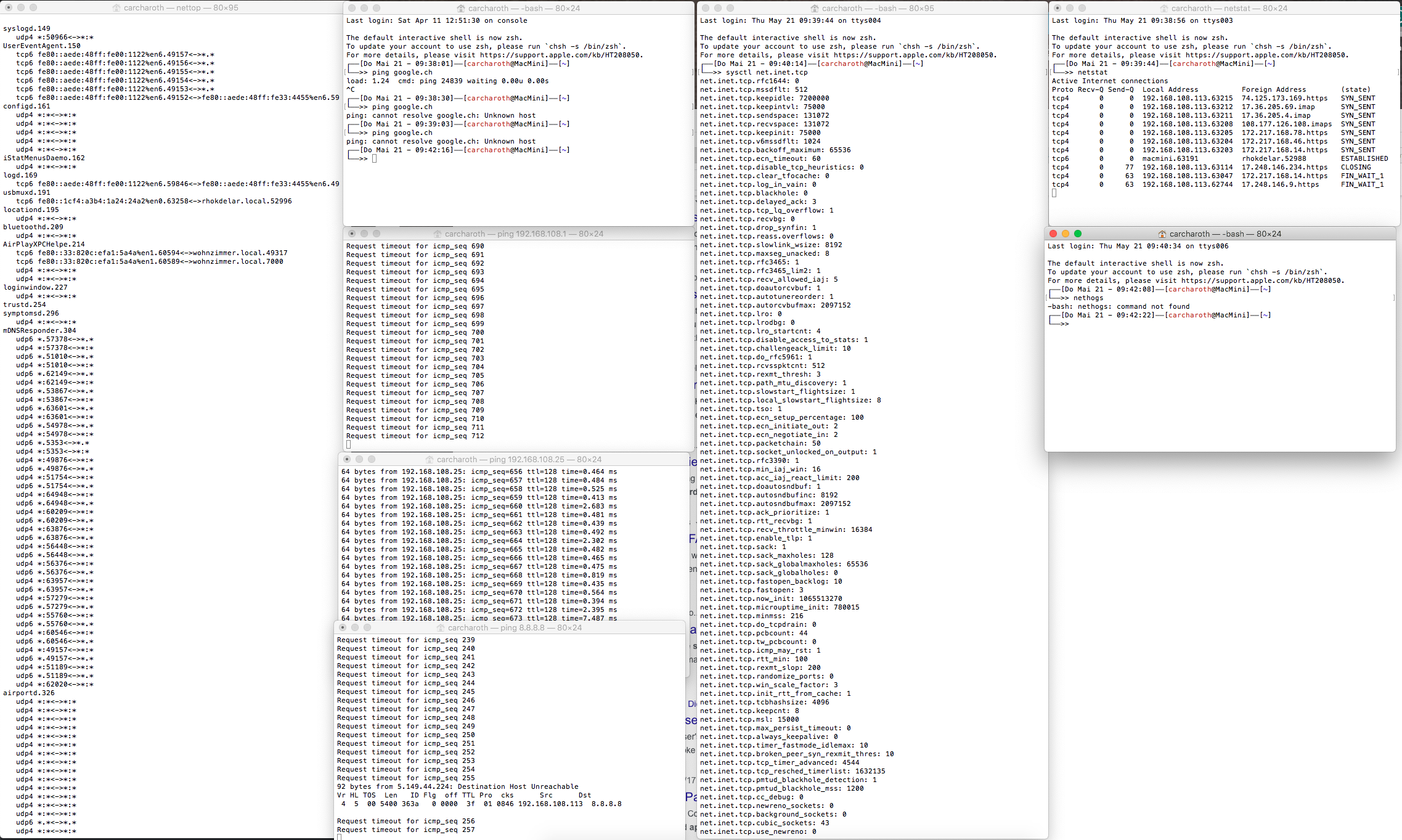Click home icon in netstat window title
1402x840 pixels.
click(x=1164, y=9)
